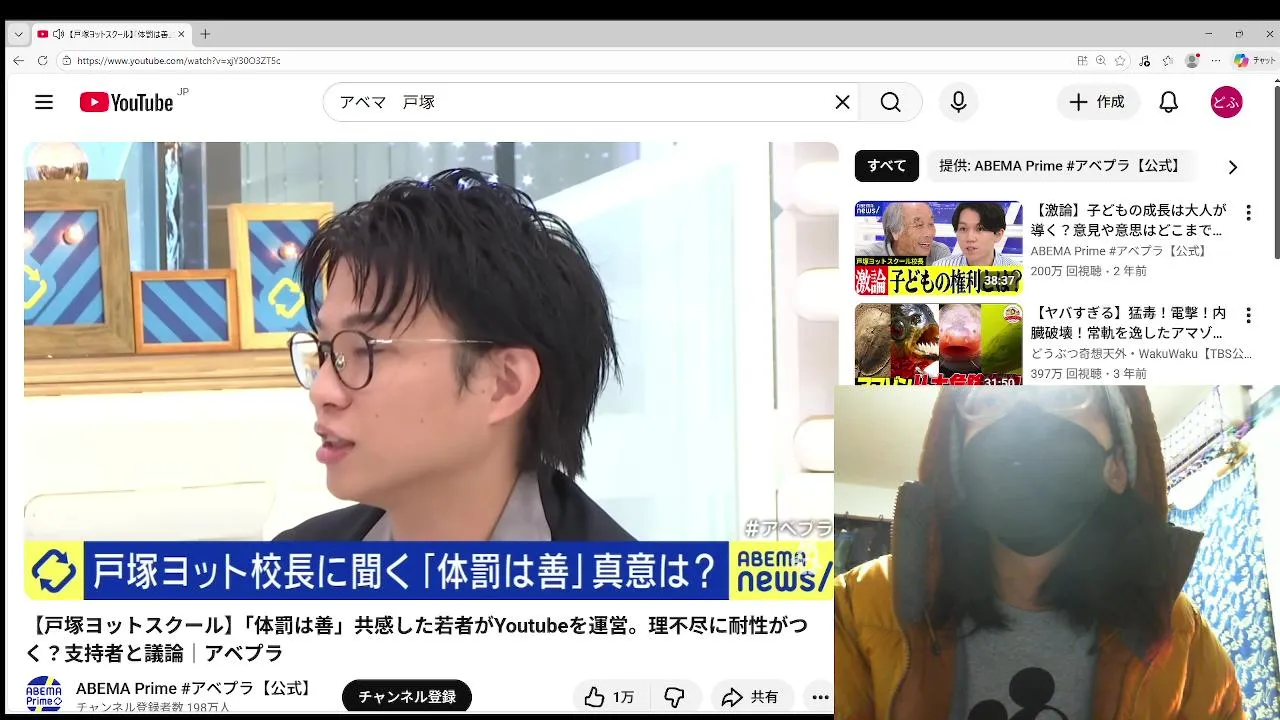Screen dimensions: 1280x720
Task: Mute the tab via speaker icon
Action: [x=58, y=34]
